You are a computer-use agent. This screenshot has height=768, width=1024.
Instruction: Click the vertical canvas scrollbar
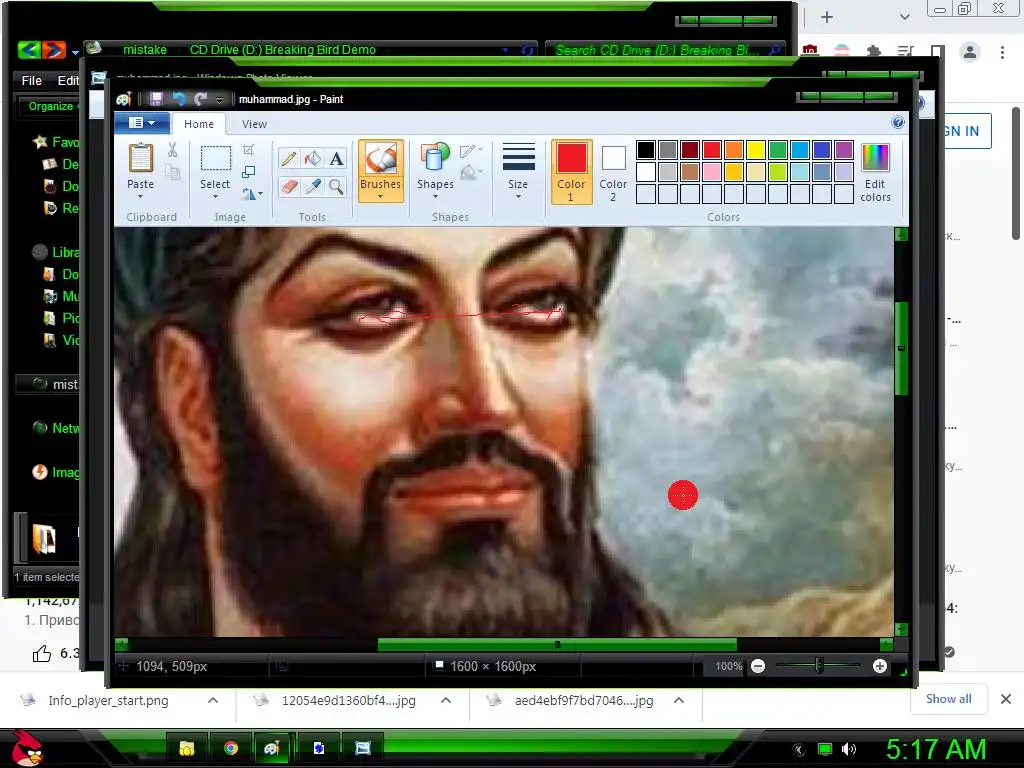coord(901,348)
